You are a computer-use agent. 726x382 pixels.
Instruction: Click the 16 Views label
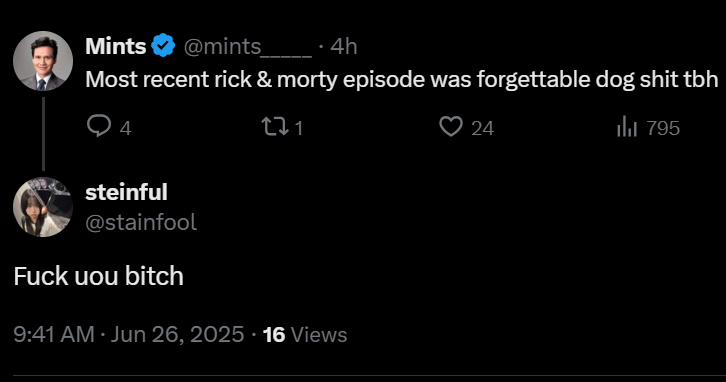tap(305, 335)
